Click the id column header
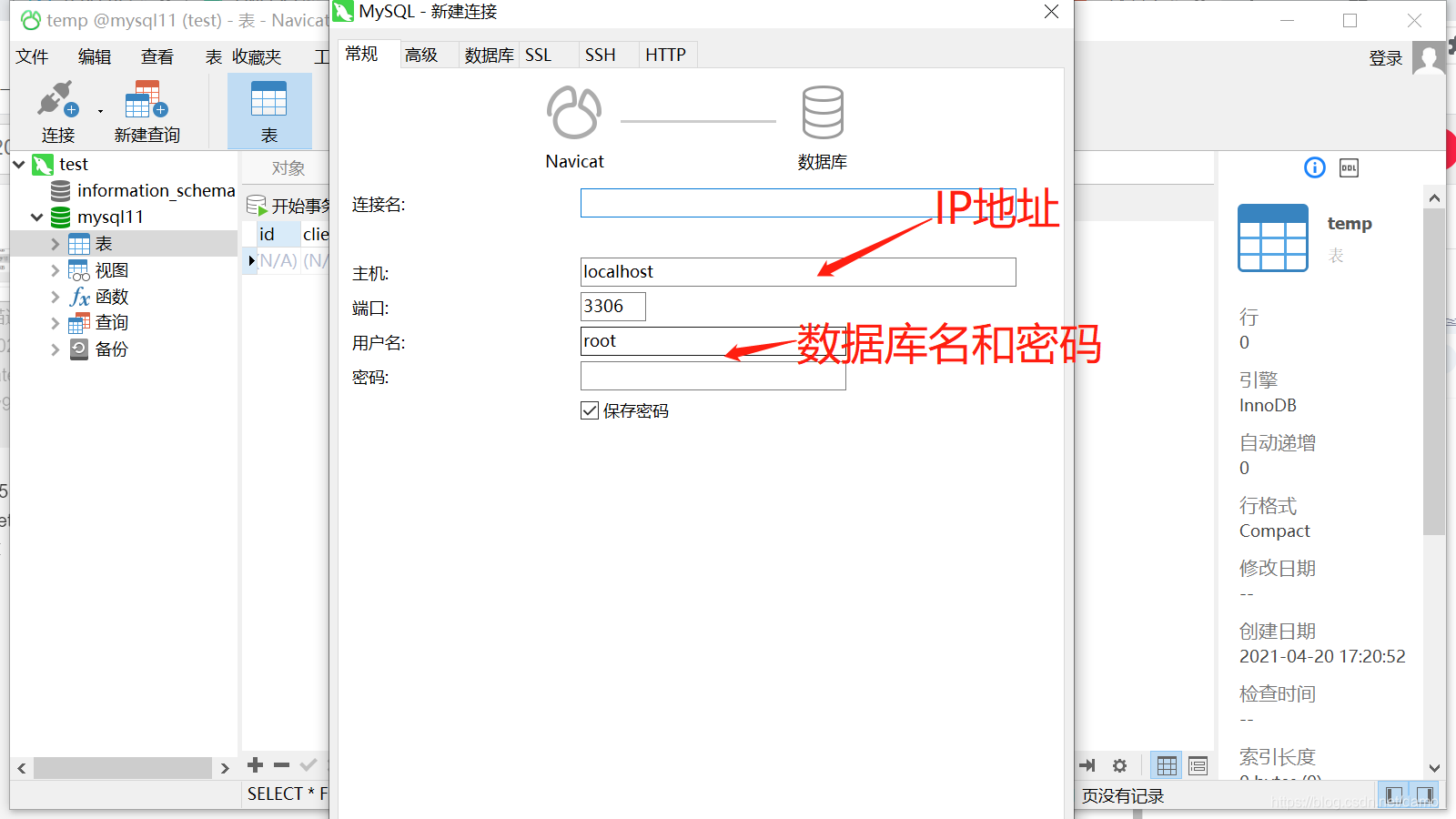Viewport: 1456px width, 819px height. pyautogui.click(x=278, y=234)
